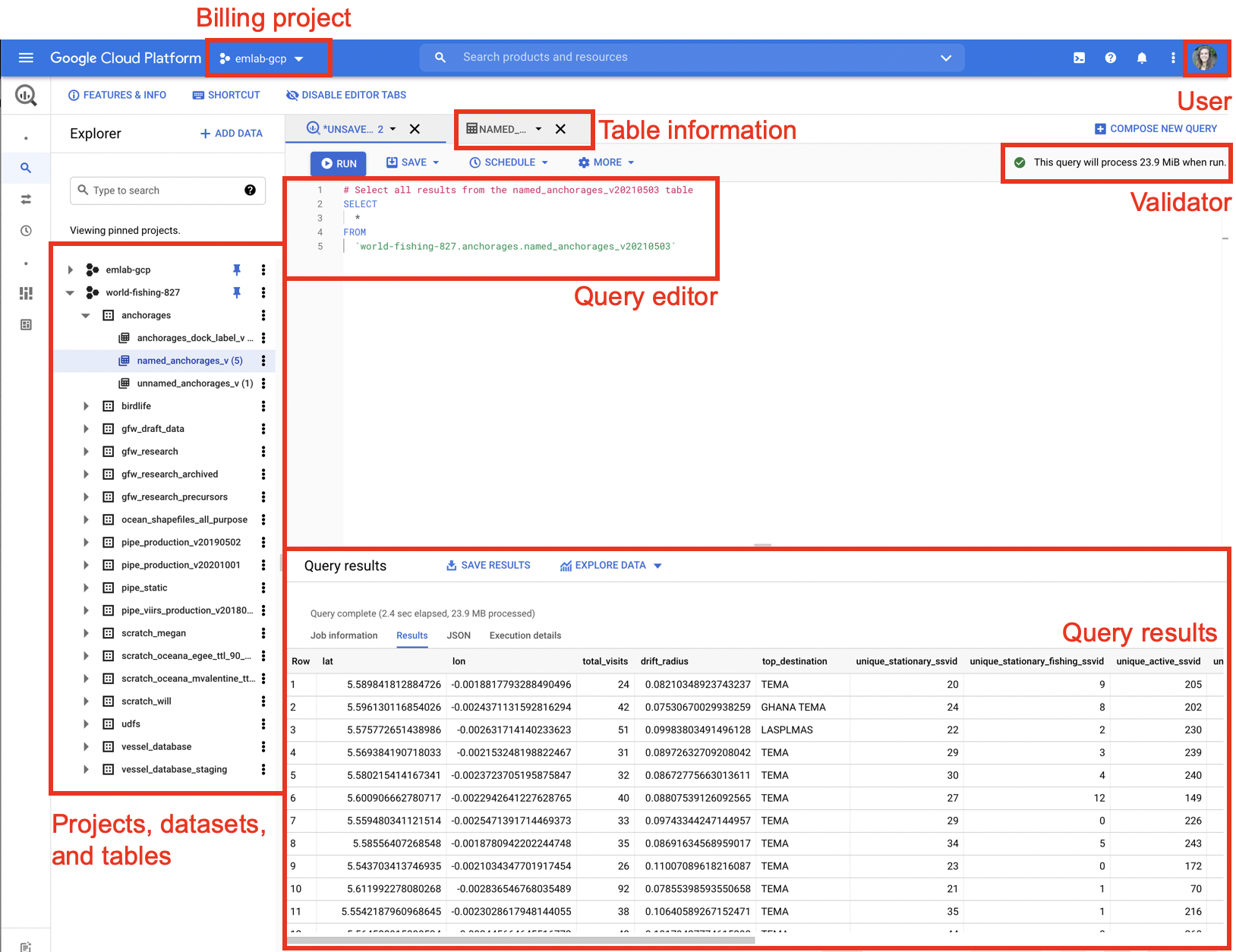Viewport: 1236px width, 952px height.
Task: Activate Cloud Shell terminal icon
Action: pyautogui.click(x=1079, y=58)
